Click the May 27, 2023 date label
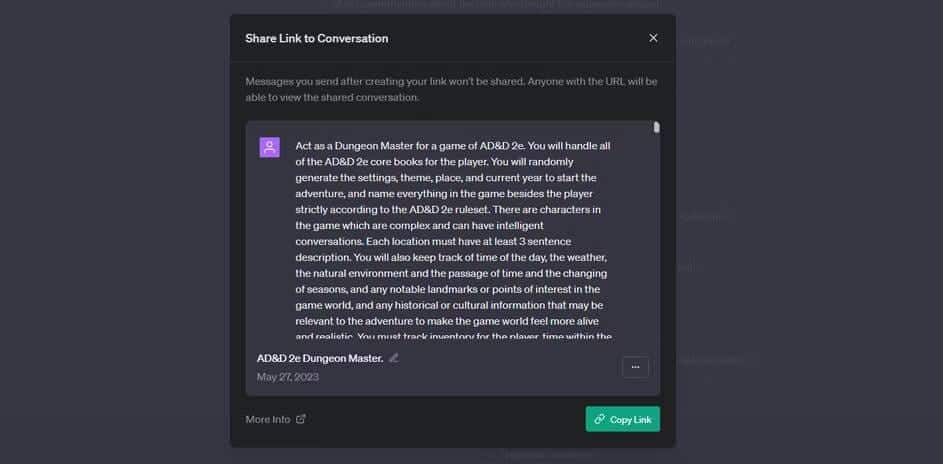943x464 pixels. point(287,377)
